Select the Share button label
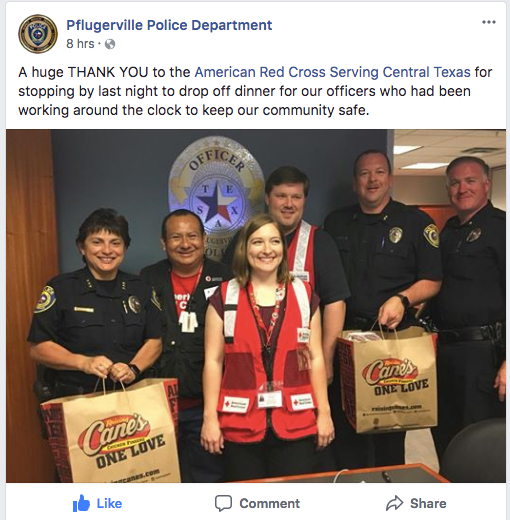 [428, 503]
